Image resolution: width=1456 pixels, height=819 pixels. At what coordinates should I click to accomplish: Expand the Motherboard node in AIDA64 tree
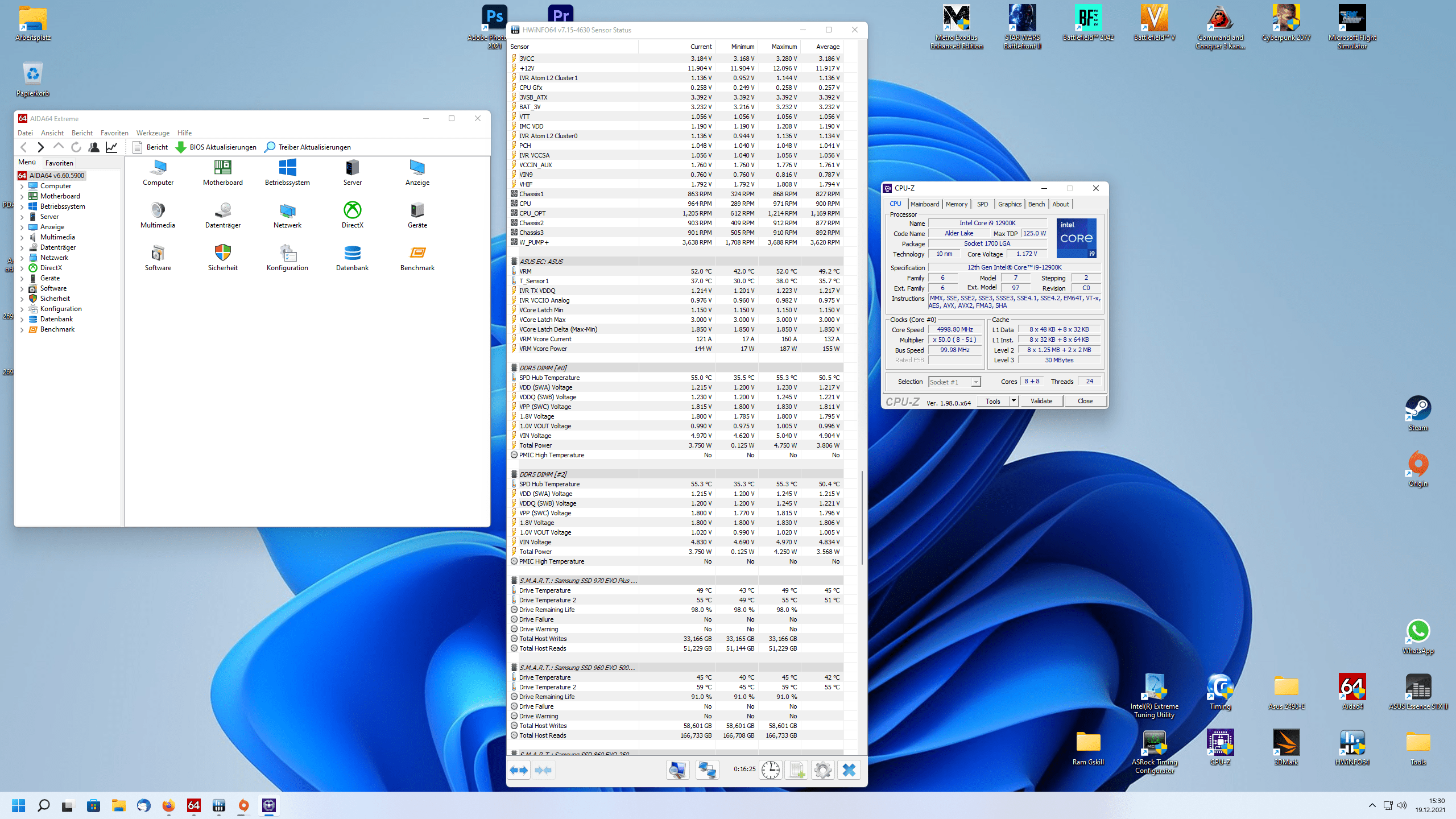click(22, 196)
